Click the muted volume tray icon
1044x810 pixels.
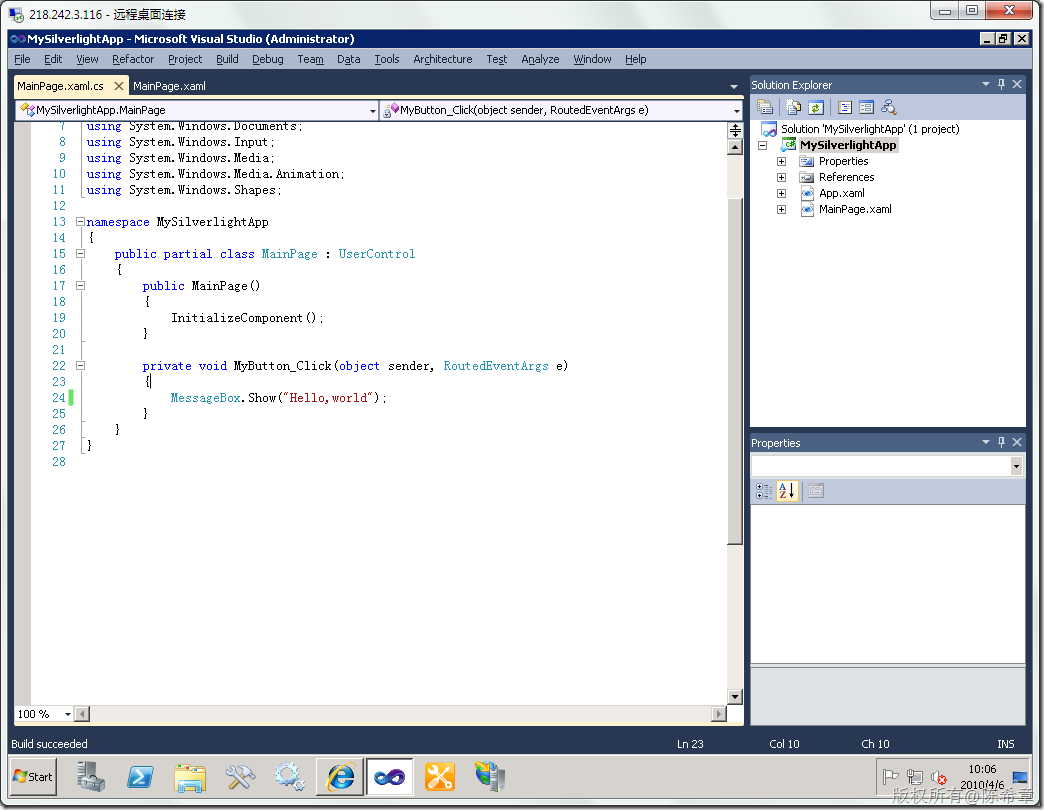coord(939,777)
